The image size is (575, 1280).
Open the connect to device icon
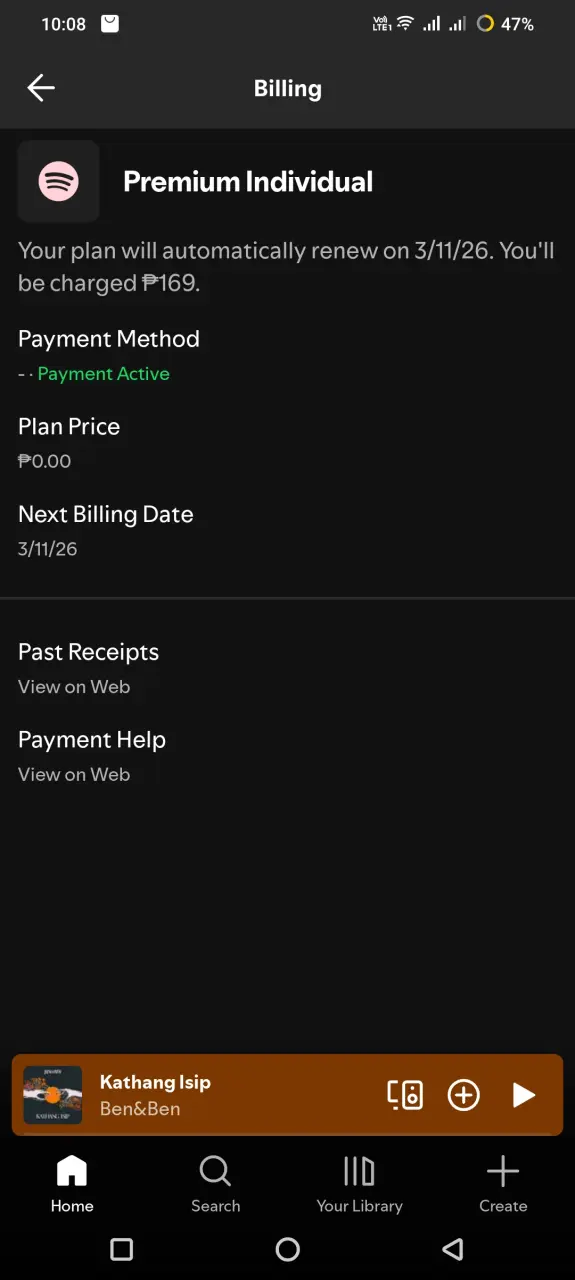[x=405, y=1095]
